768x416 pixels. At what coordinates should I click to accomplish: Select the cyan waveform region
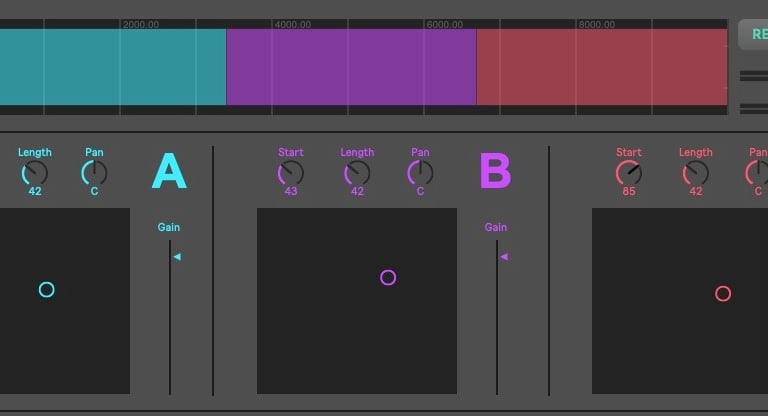coord(110,67)
